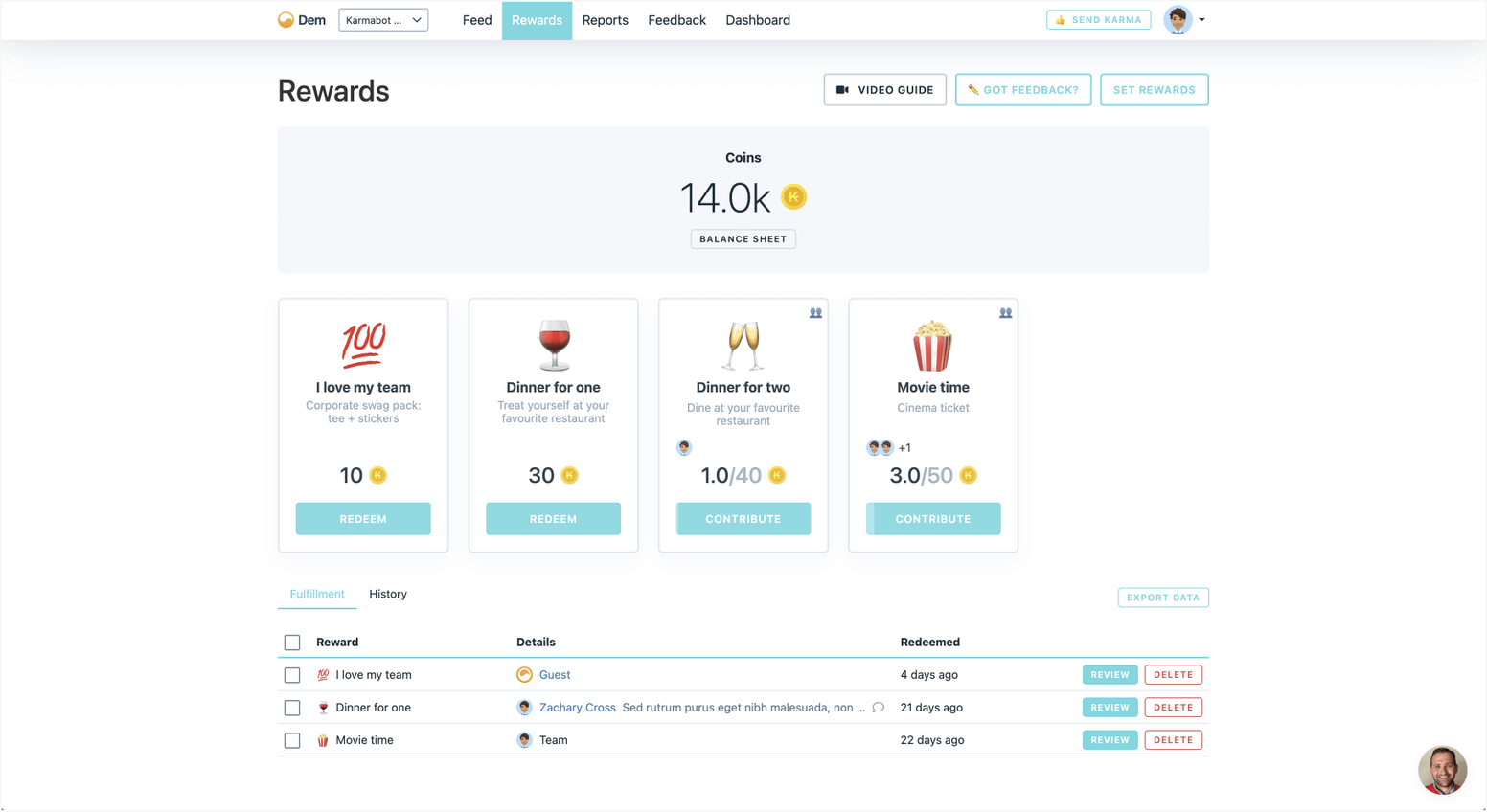Click contributor avatar on Dinner for two card
This screenshot has width=1487, height=812.
click(684, 448)
